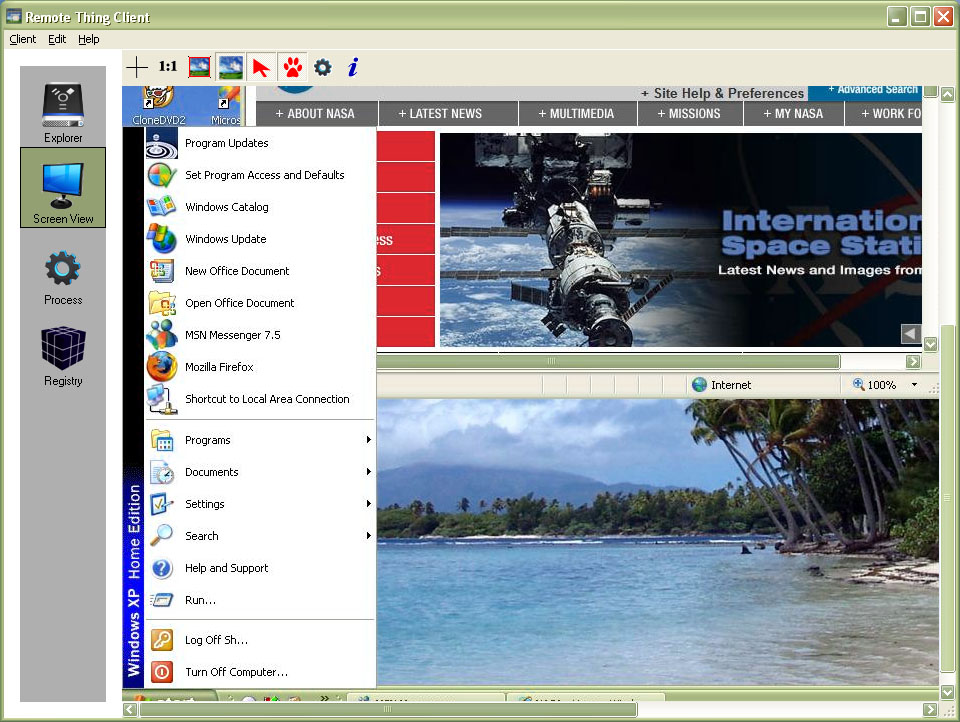The image size is (960, 722).
Task: Click the banner's previous arrow button
Action: point(910,333)
